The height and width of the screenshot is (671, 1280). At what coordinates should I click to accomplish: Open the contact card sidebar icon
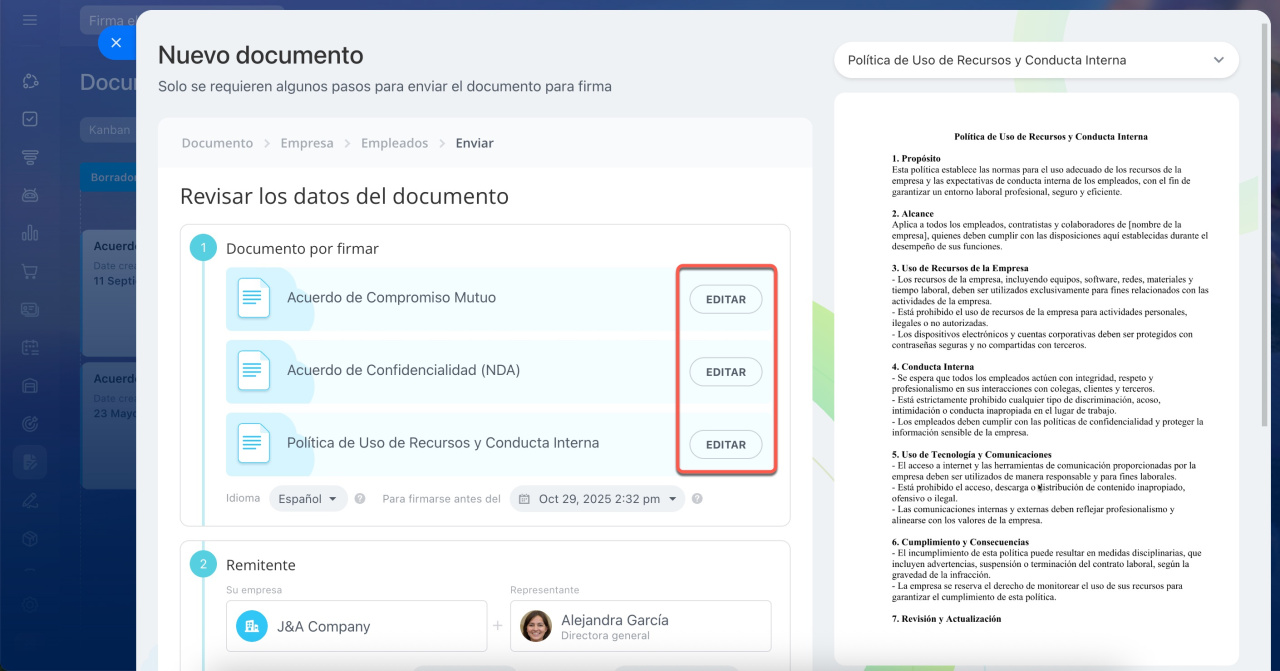(30, 309)
